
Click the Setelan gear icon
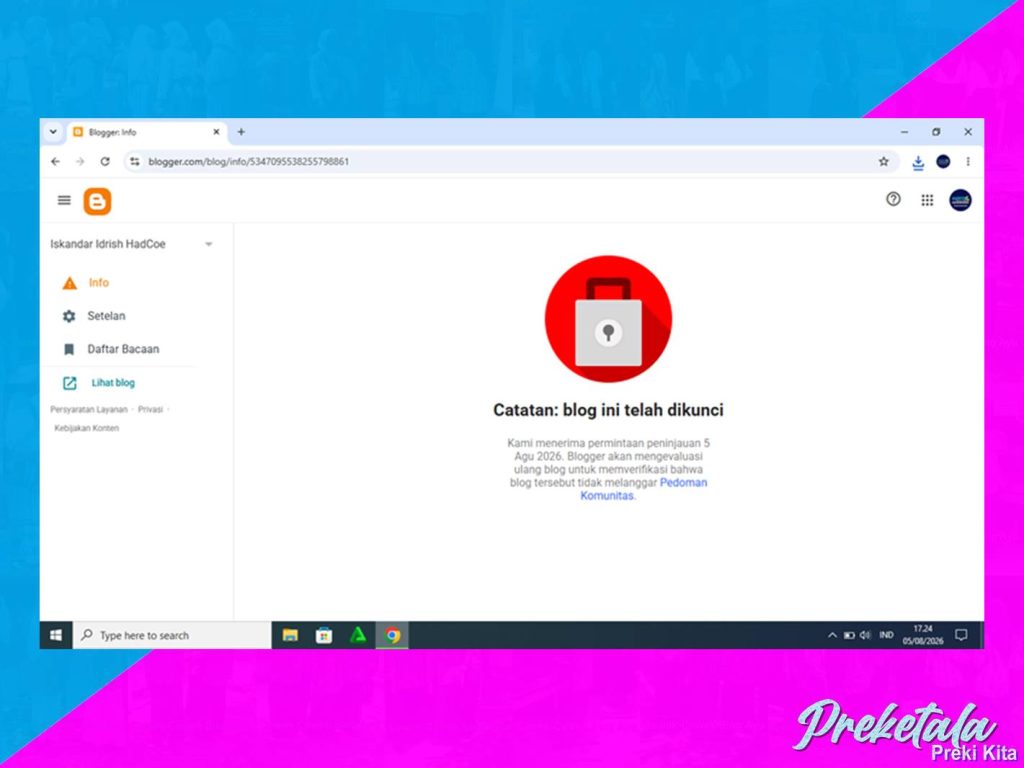pyautogui.click(x=69, y=316)
